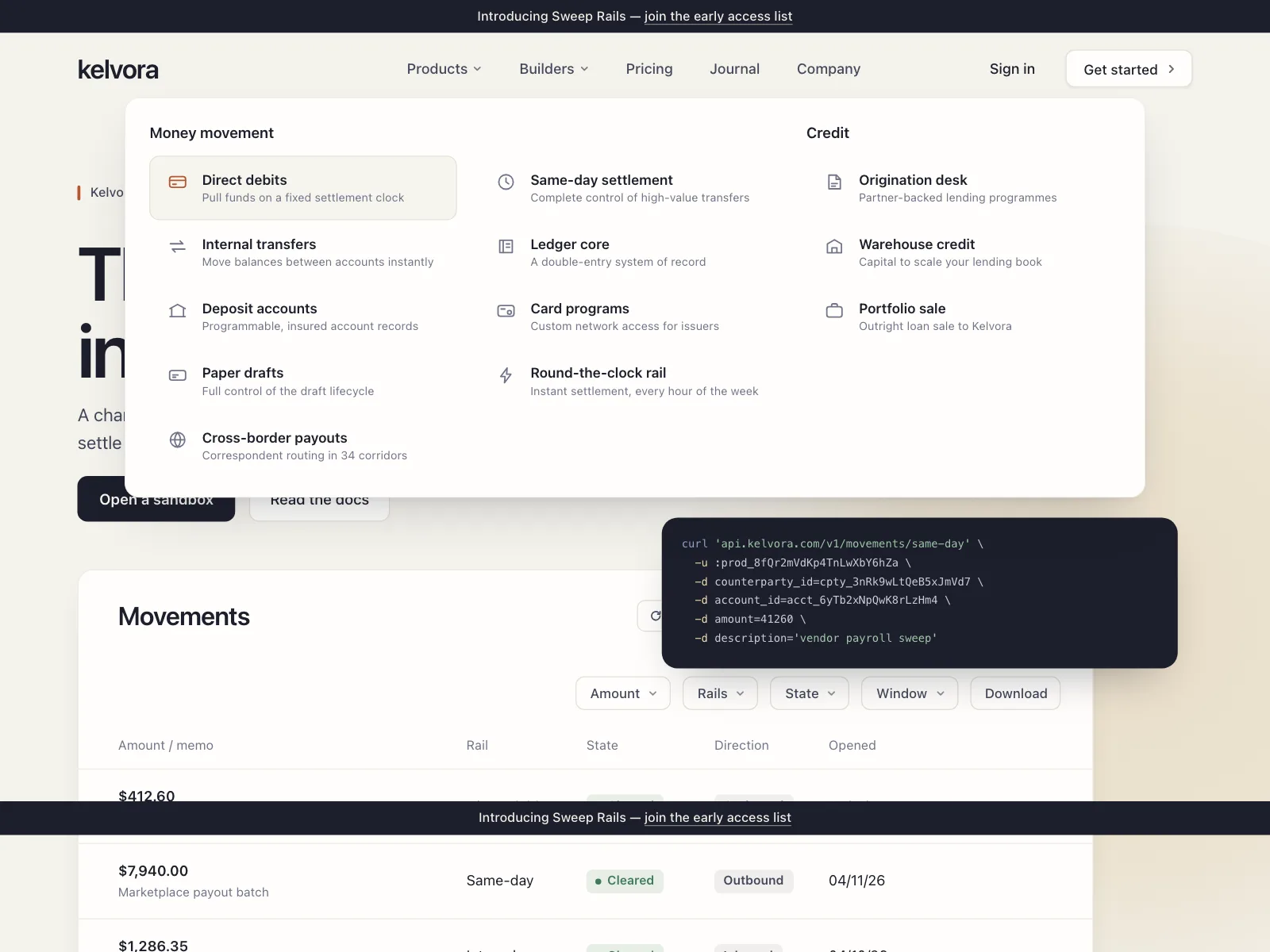
Task: Click the "Credit" menu heading
Action: [828, 133]
